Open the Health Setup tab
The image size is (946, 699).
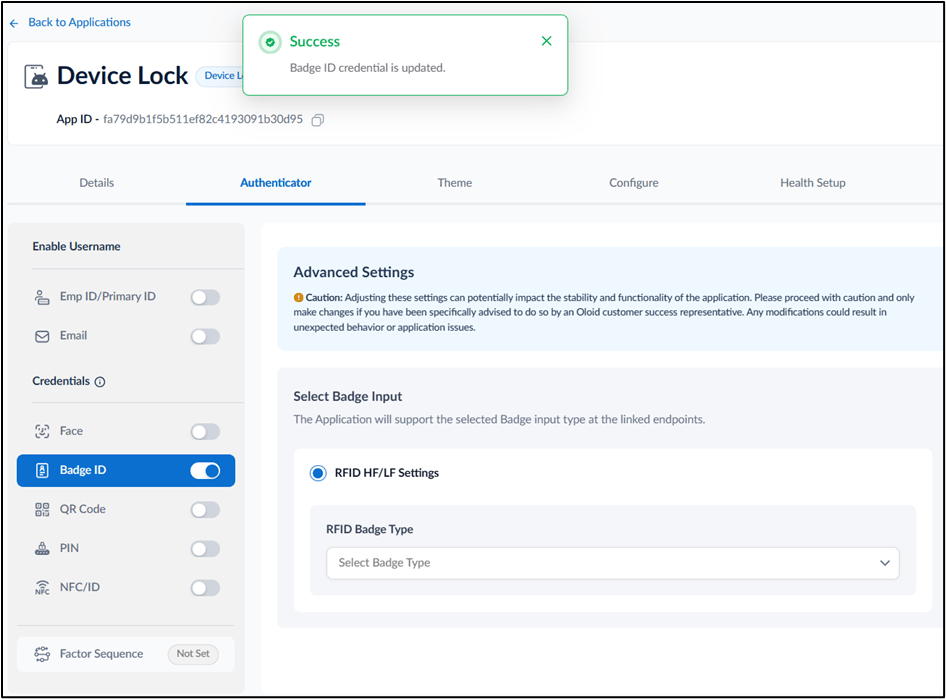pos(813,183)
